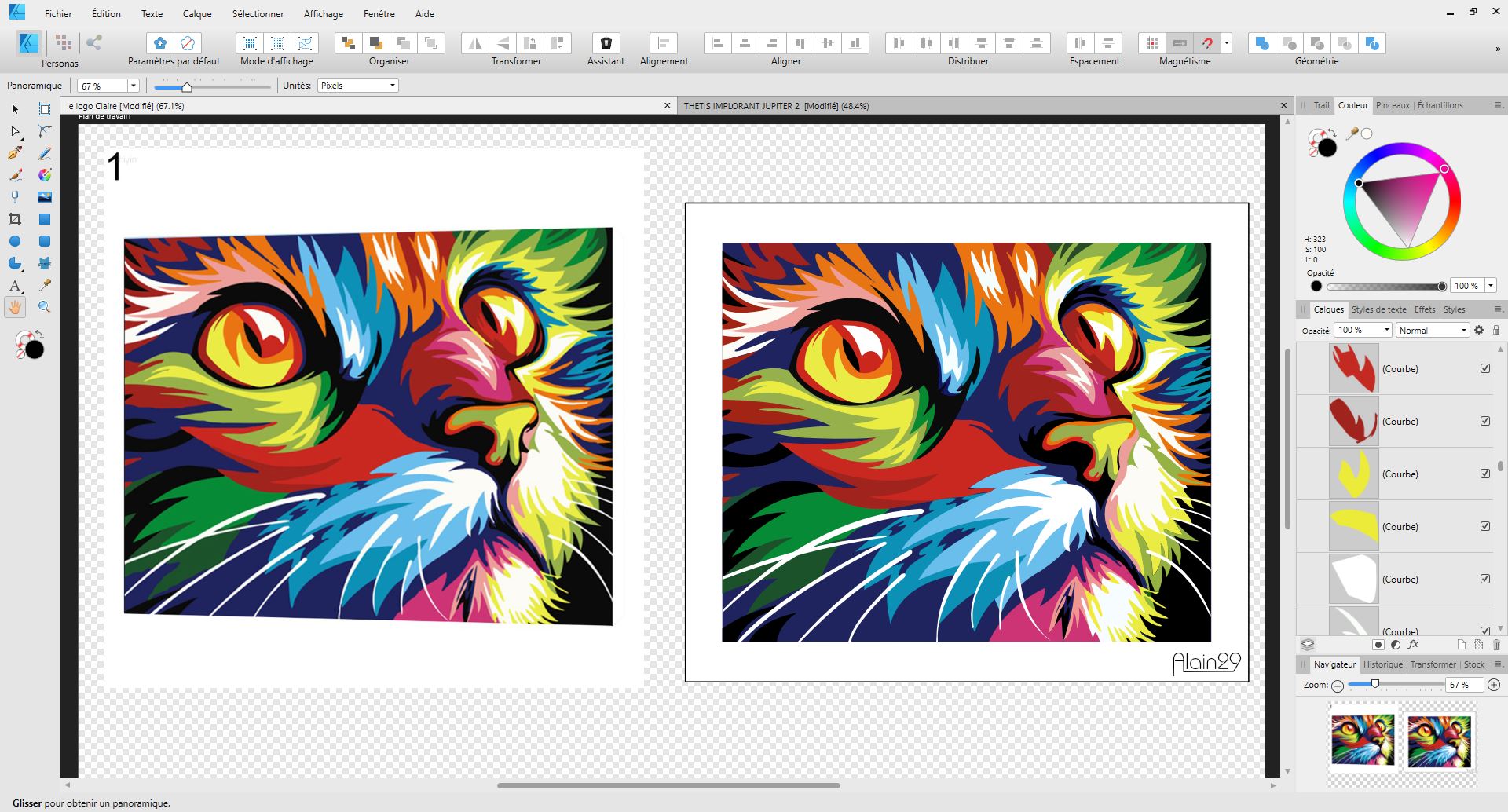
Task: Select the Artboard tool
Action: (45, 109)
